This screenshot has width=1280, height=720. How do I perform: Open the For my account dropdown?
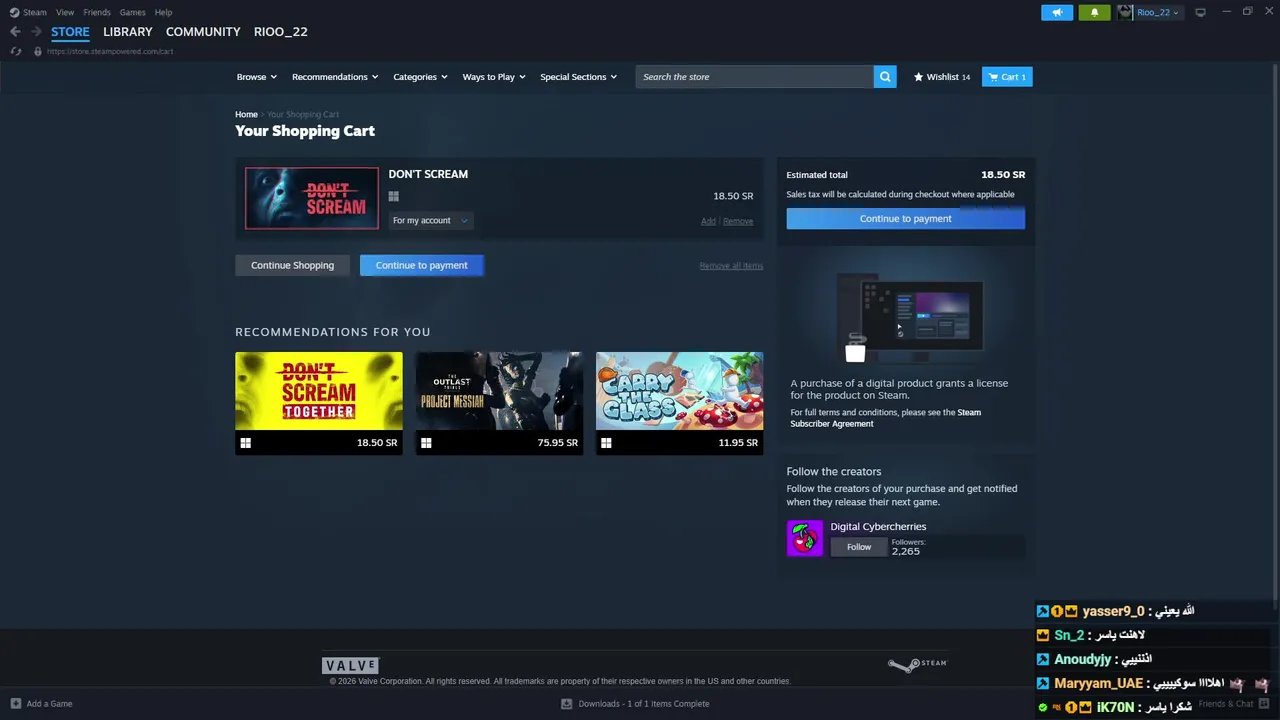tap(430, 220)
